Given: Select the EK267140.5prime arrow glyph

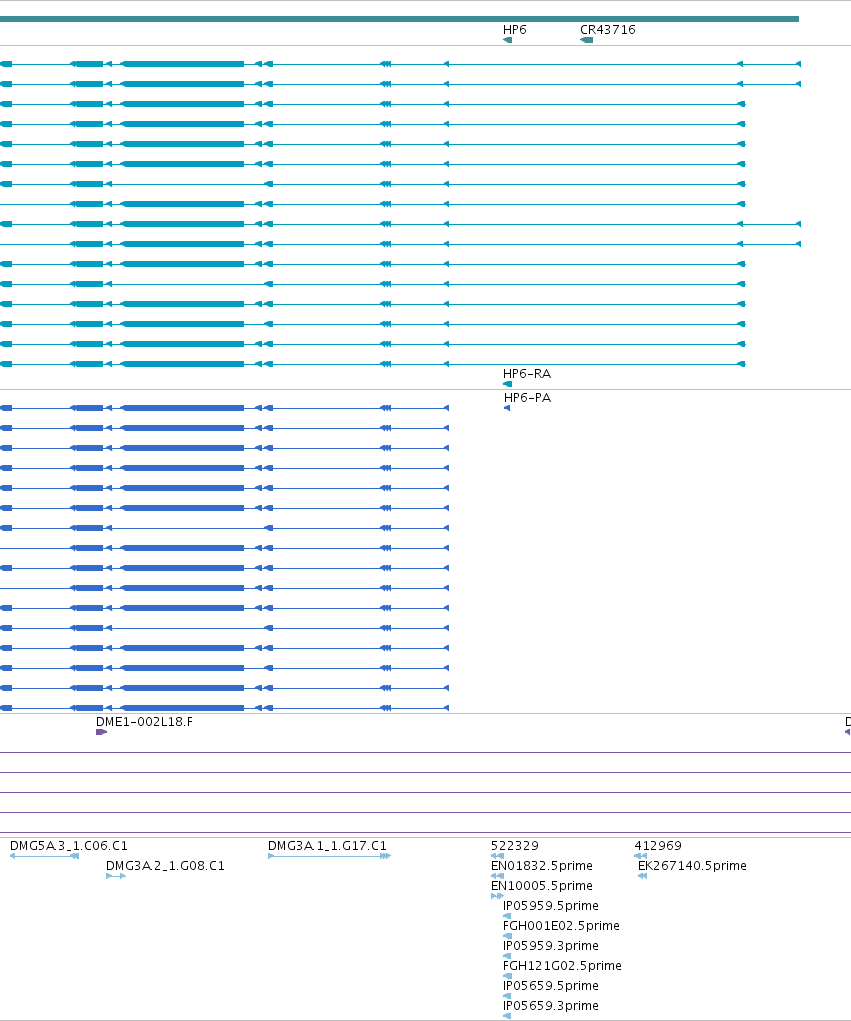Looking at the screenshot, I should click(643, 876).
